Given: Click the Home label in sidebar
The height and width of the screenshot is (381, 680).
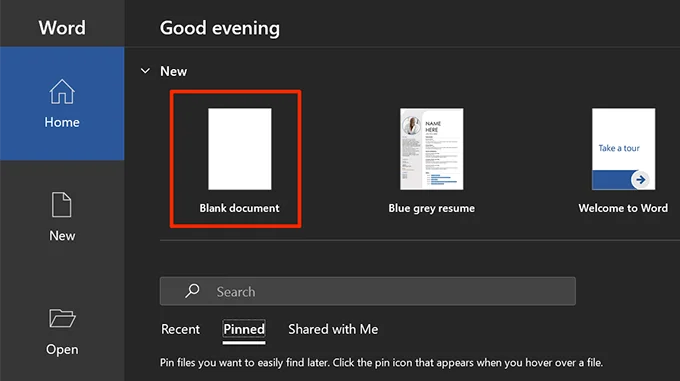Looking at the screenshot, I should point(62,122).
